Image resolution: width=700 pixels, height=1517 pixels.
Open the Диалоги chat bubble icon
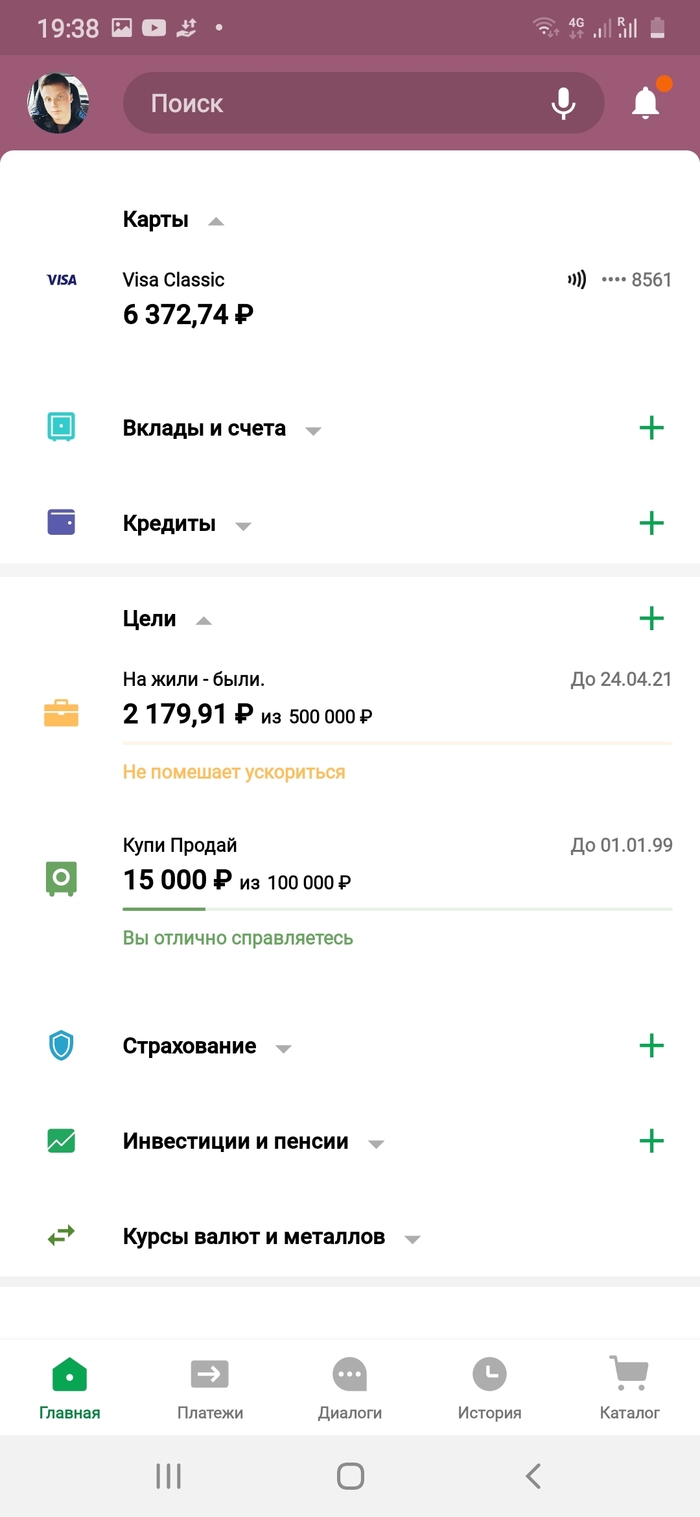point(349,1374)
